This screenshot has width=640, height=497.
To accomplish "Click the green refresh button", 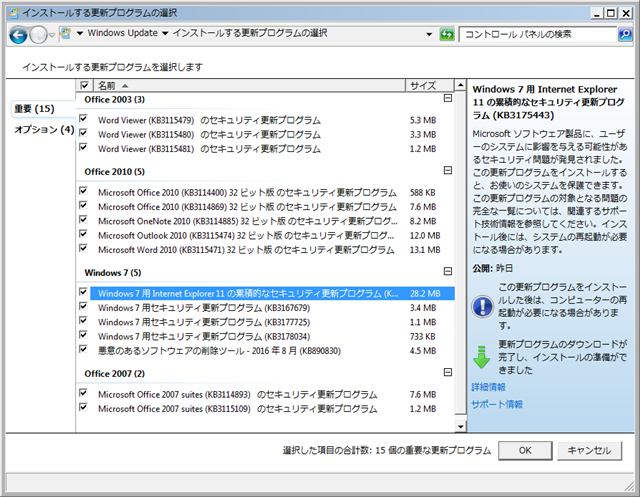I will pos(447,34).
